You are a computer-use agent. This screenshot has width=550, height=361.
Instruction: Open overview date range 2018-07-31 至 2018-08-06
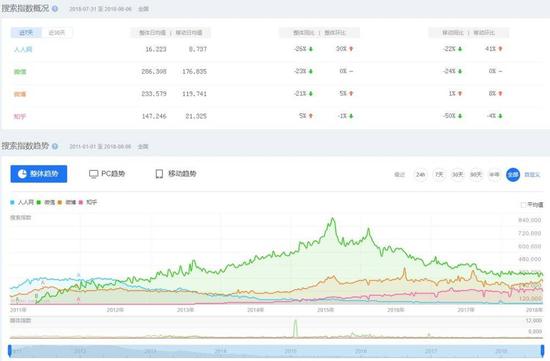tap(100, 9)
